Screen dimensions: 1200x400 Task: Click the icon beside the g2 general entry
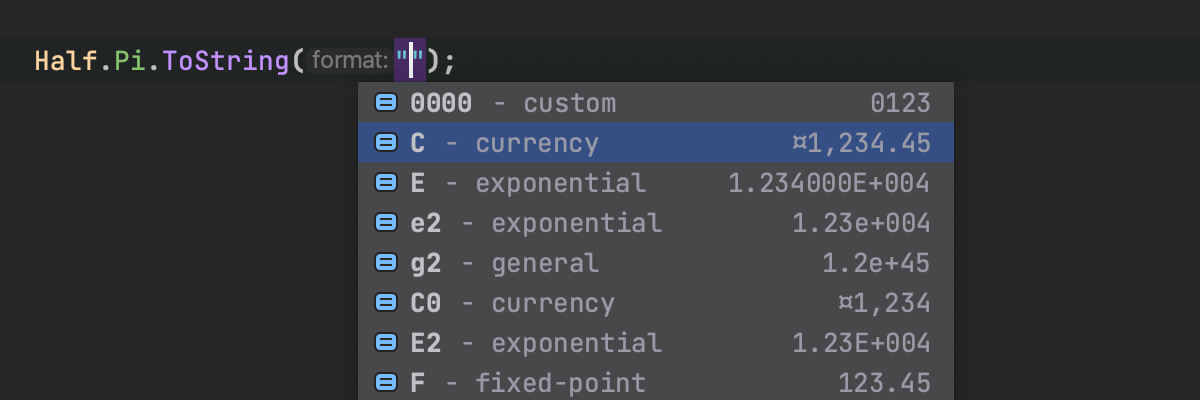pos(386,263)
